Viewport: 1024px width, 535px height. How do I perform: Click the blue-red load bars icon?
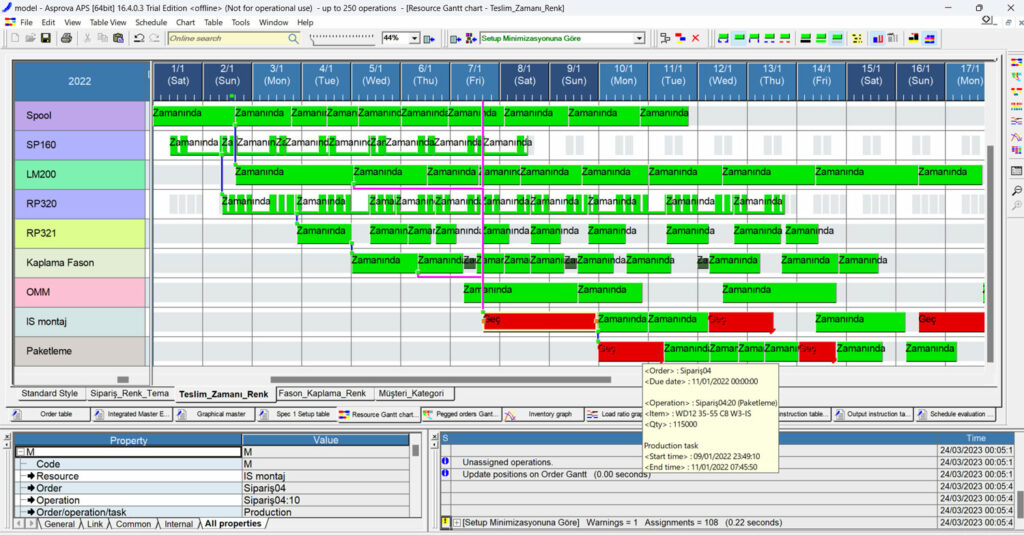pos(878,39)
